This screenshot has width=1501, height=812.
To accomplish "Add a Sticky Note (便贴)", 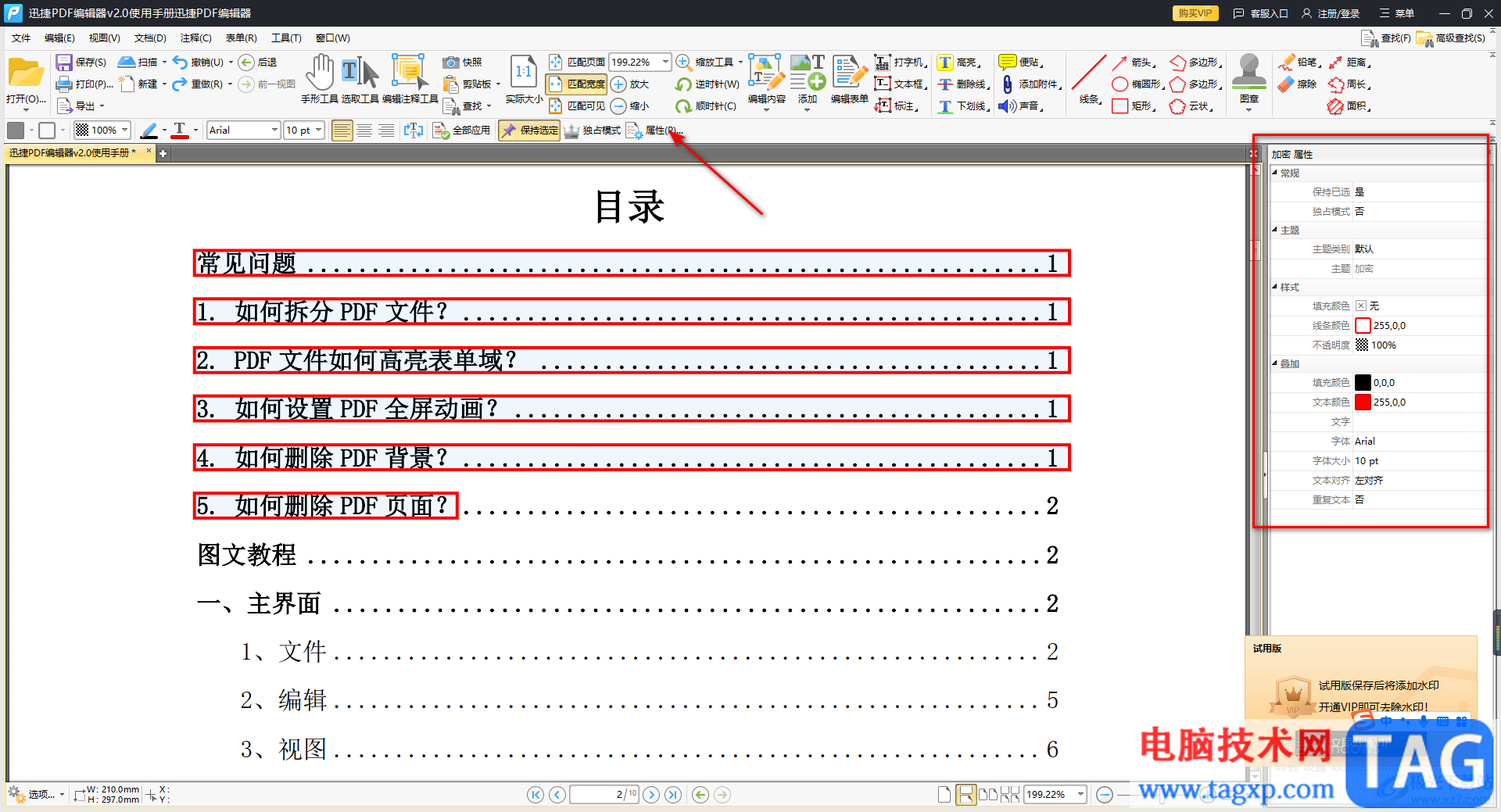I will click(1022, 63).
